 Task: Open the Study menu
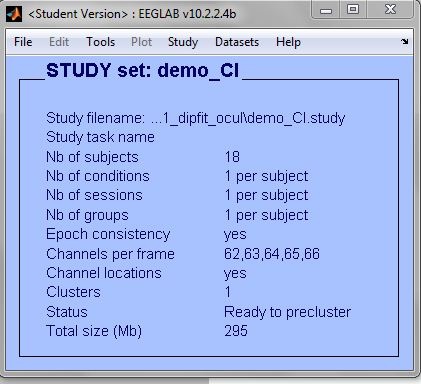click(x=183, y=42)
